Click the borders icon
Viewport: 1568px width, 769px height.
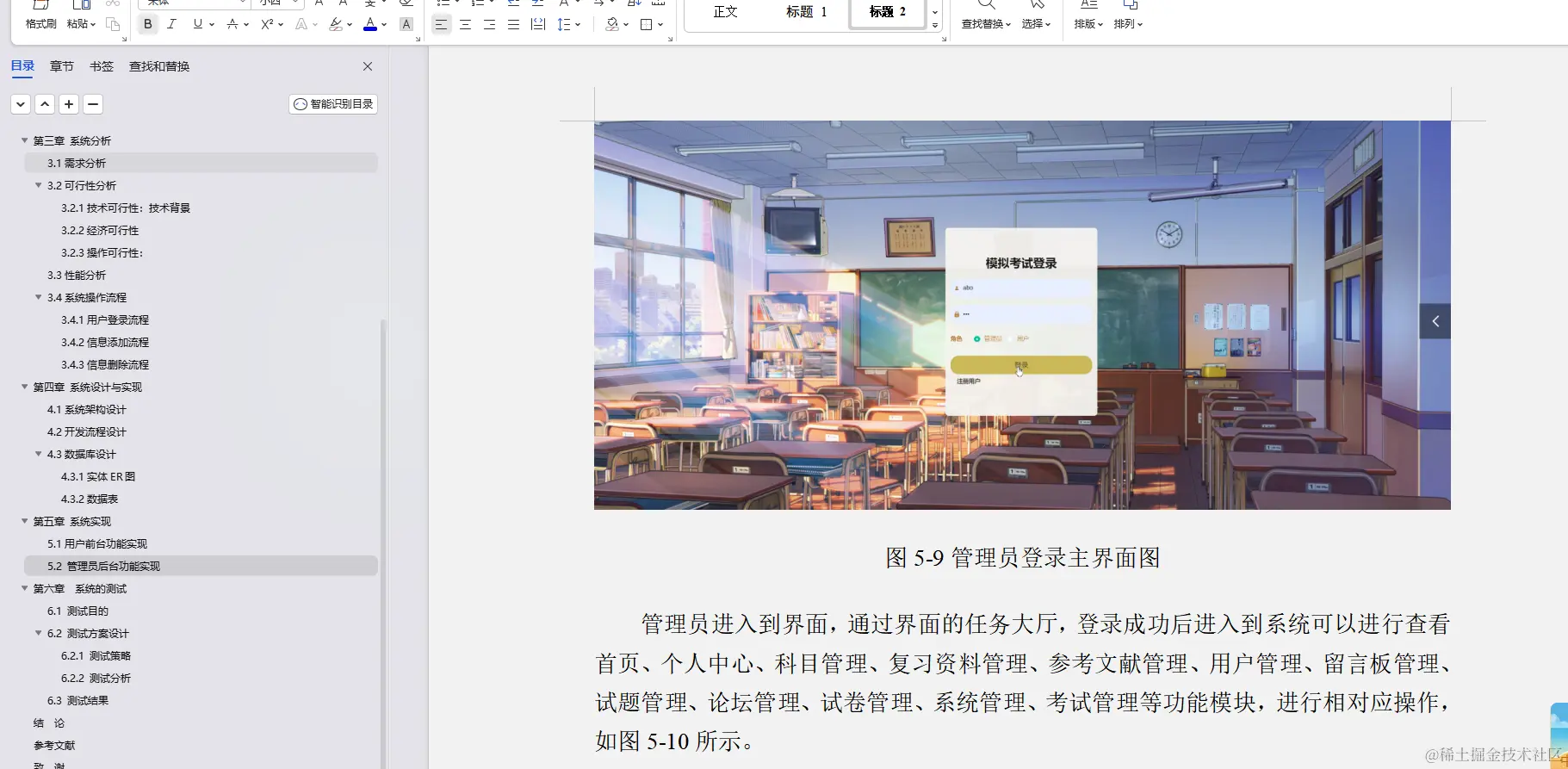(x=647, y=24)
